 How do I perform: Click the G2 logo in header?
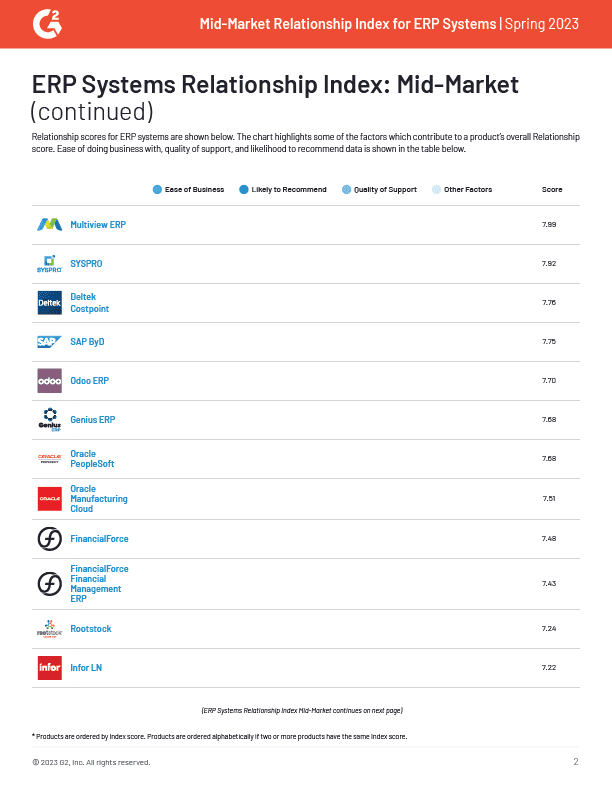(x=46, y=23)
